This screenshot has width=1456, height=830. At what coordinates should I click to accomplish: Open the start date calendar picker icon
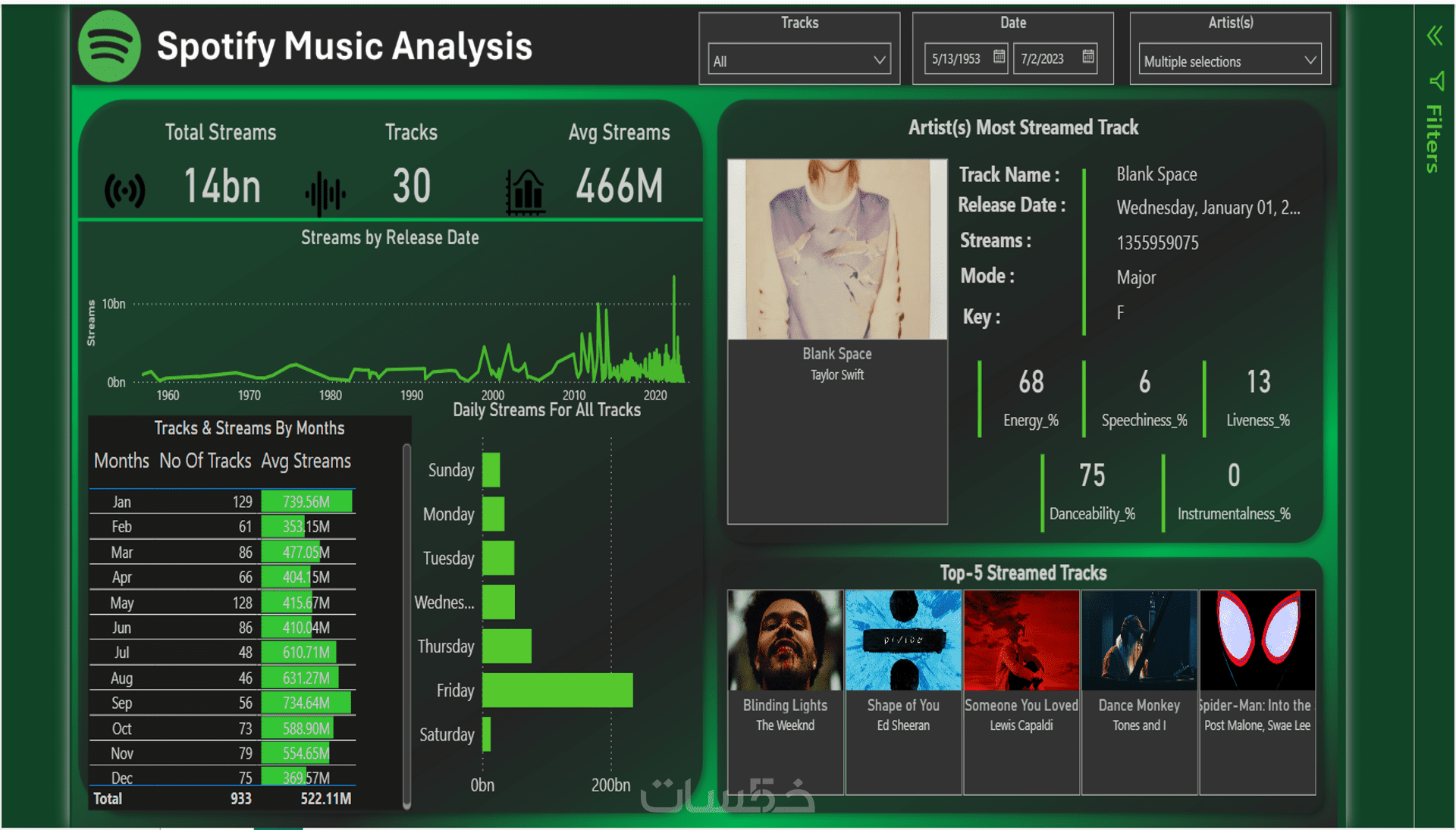[999, 57]
